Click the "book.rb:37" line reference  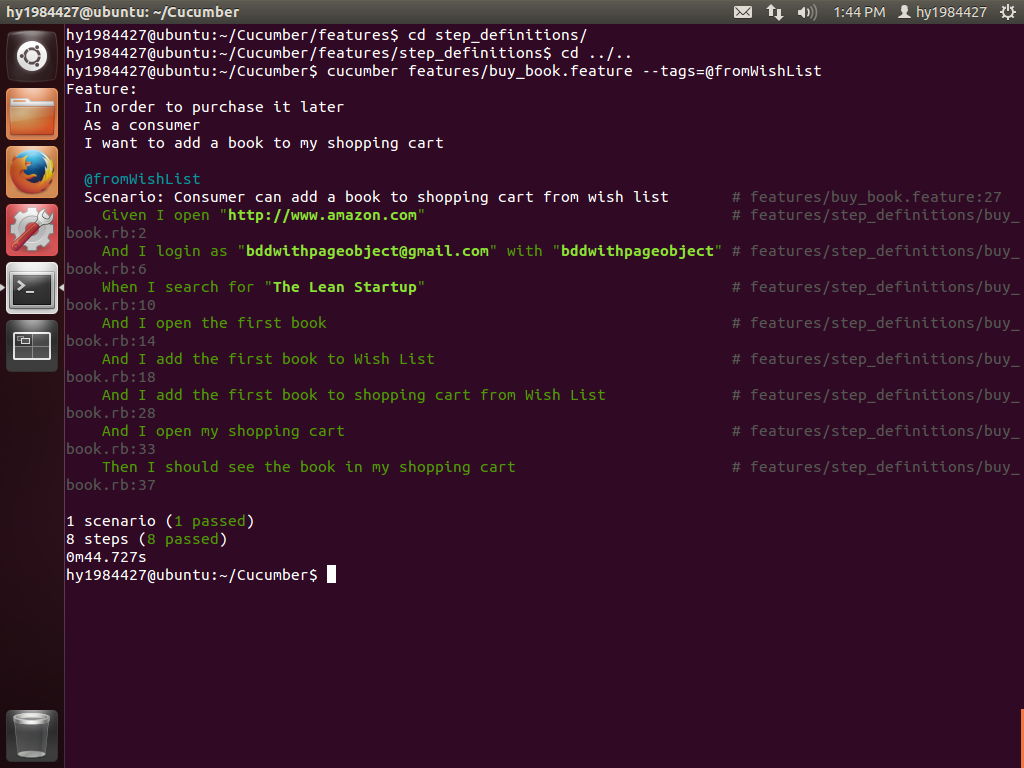coord(111,485)
